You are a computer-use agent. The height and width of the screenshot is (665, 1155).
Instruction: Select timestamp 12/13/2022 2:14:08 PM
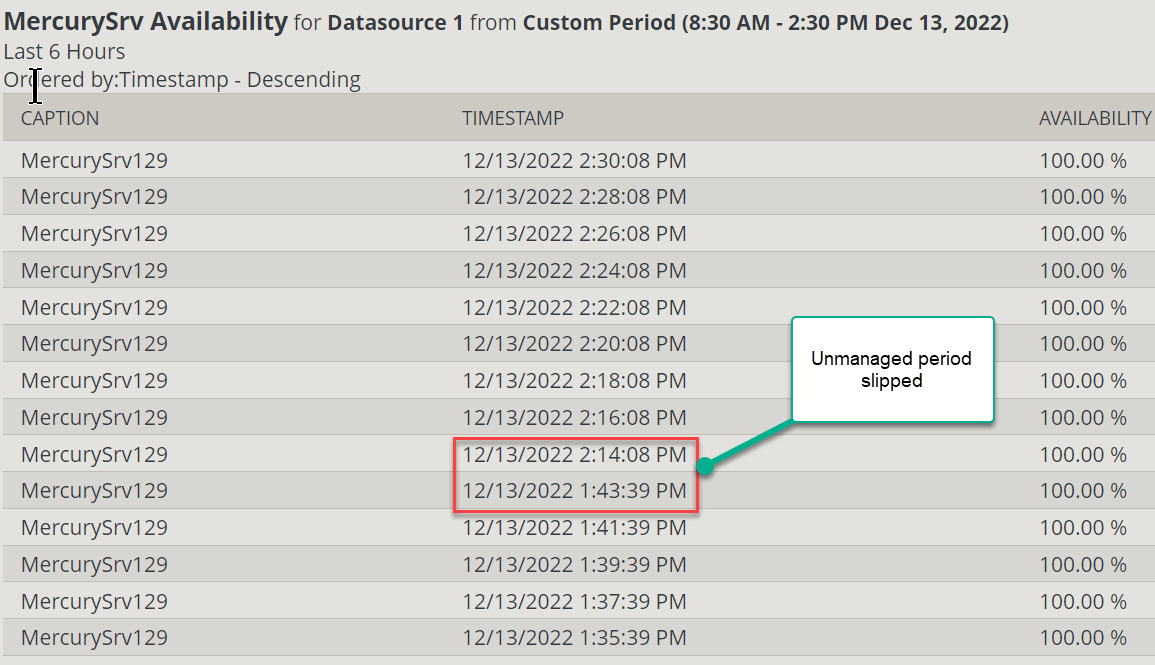coord(575,454)
